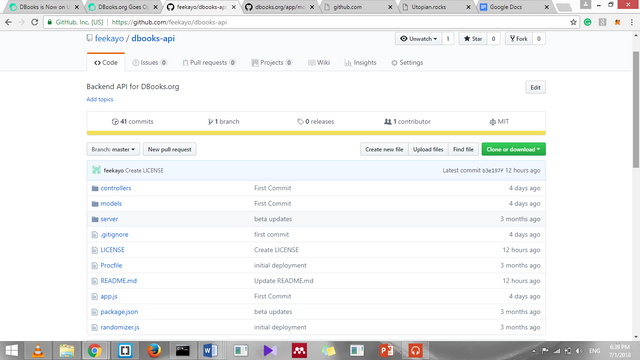
Task: Open the Unwatch dropdown
Action: [x=418, y=39]
